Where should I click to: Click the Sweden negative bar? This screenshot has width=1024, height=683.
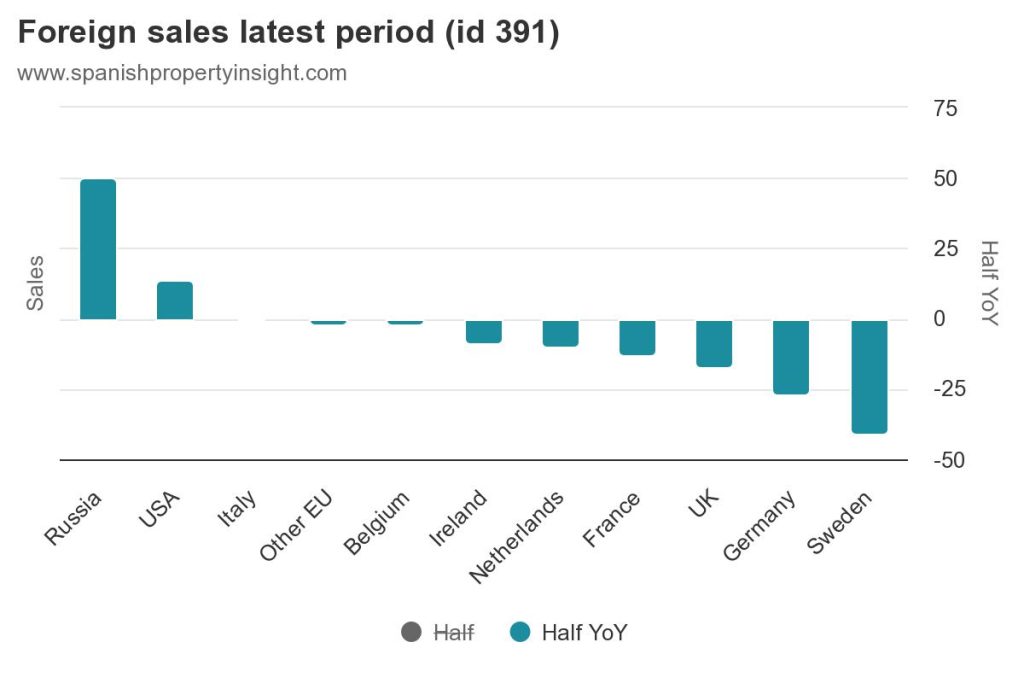[869, 376]
